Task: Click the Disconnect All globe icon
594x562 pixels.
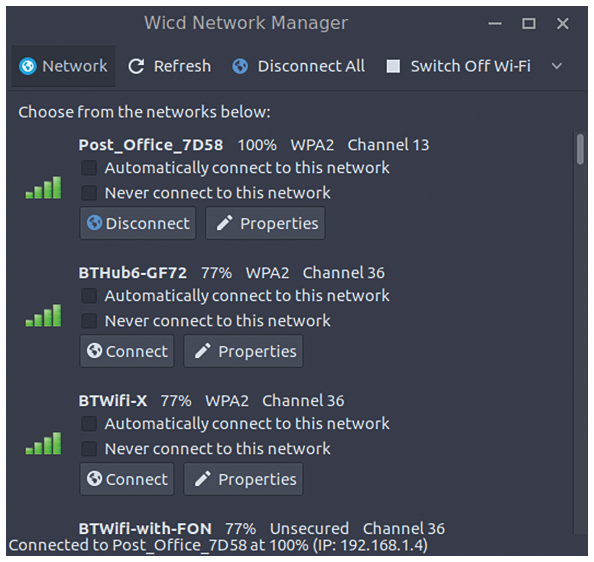Action: point(240,66)
